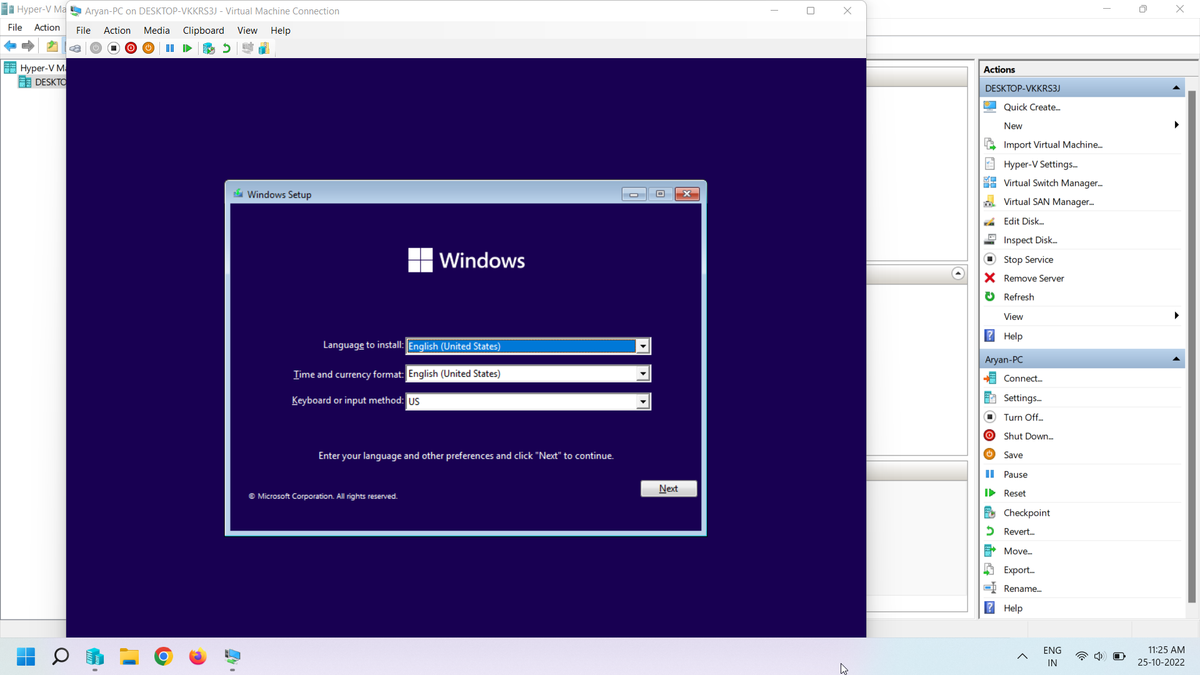Open Action menu in VM Connection window
This screenshot has height=675, width=1200.
point(117,30)
